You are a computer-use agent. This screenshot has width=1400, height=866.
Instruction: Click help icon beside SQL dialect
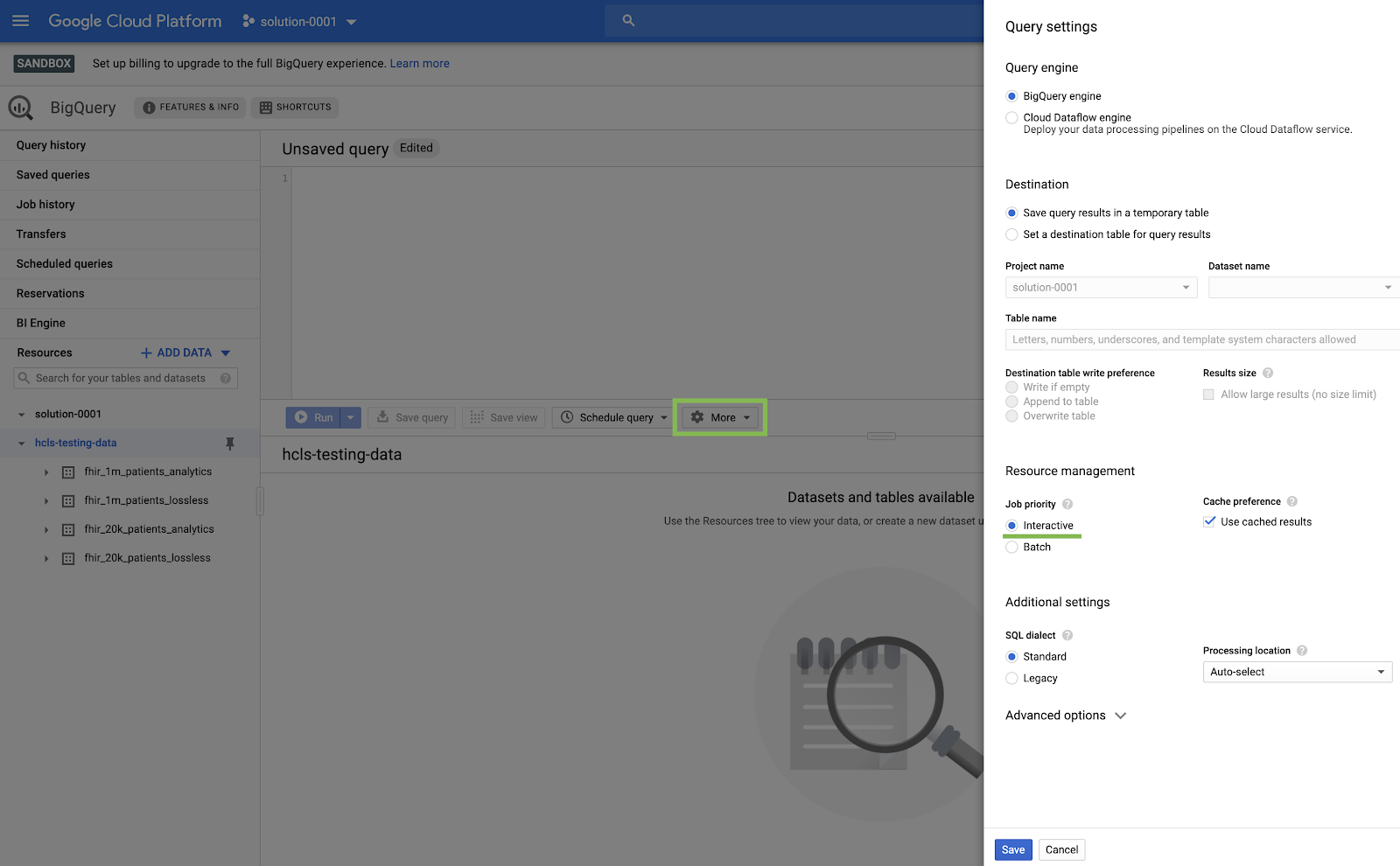1067,635
